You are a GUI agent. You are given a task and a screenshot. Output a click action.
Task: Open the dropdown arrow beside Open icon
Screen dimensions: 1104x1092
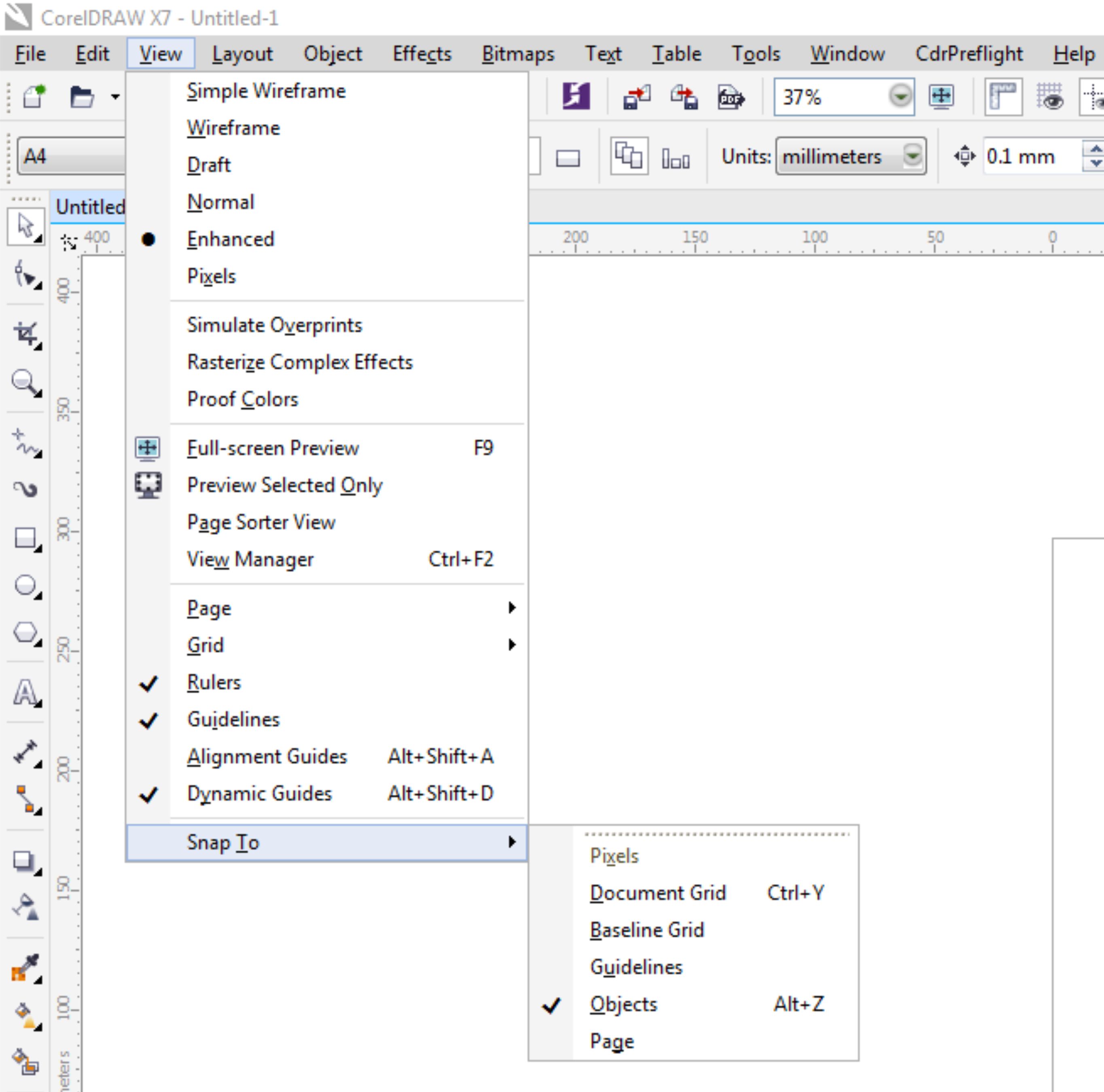(115, 97)
